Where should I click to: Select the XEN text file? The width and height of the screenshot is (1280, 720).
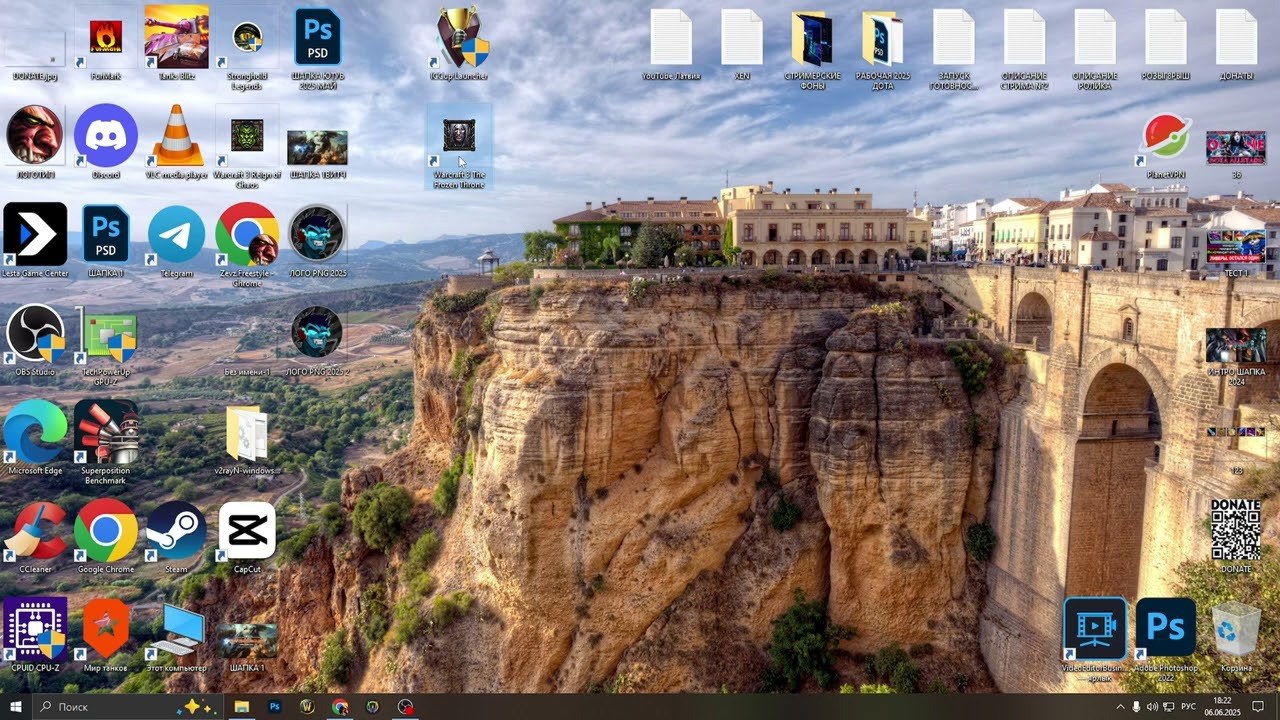tap(742, 45)
